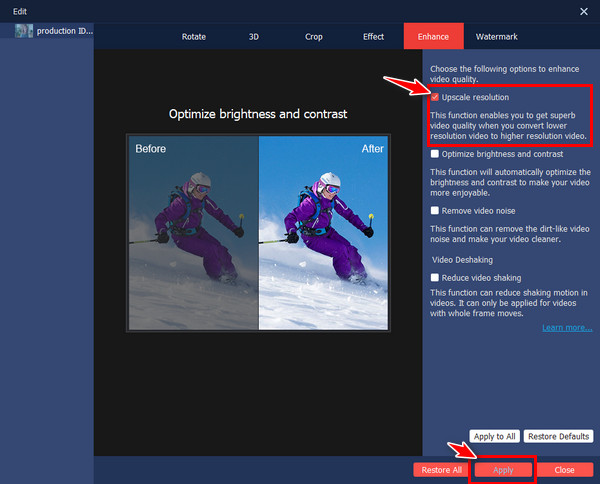Select the production ID video thumbnail icon
This screenshot has height=484, width=600.
(25, 31)
